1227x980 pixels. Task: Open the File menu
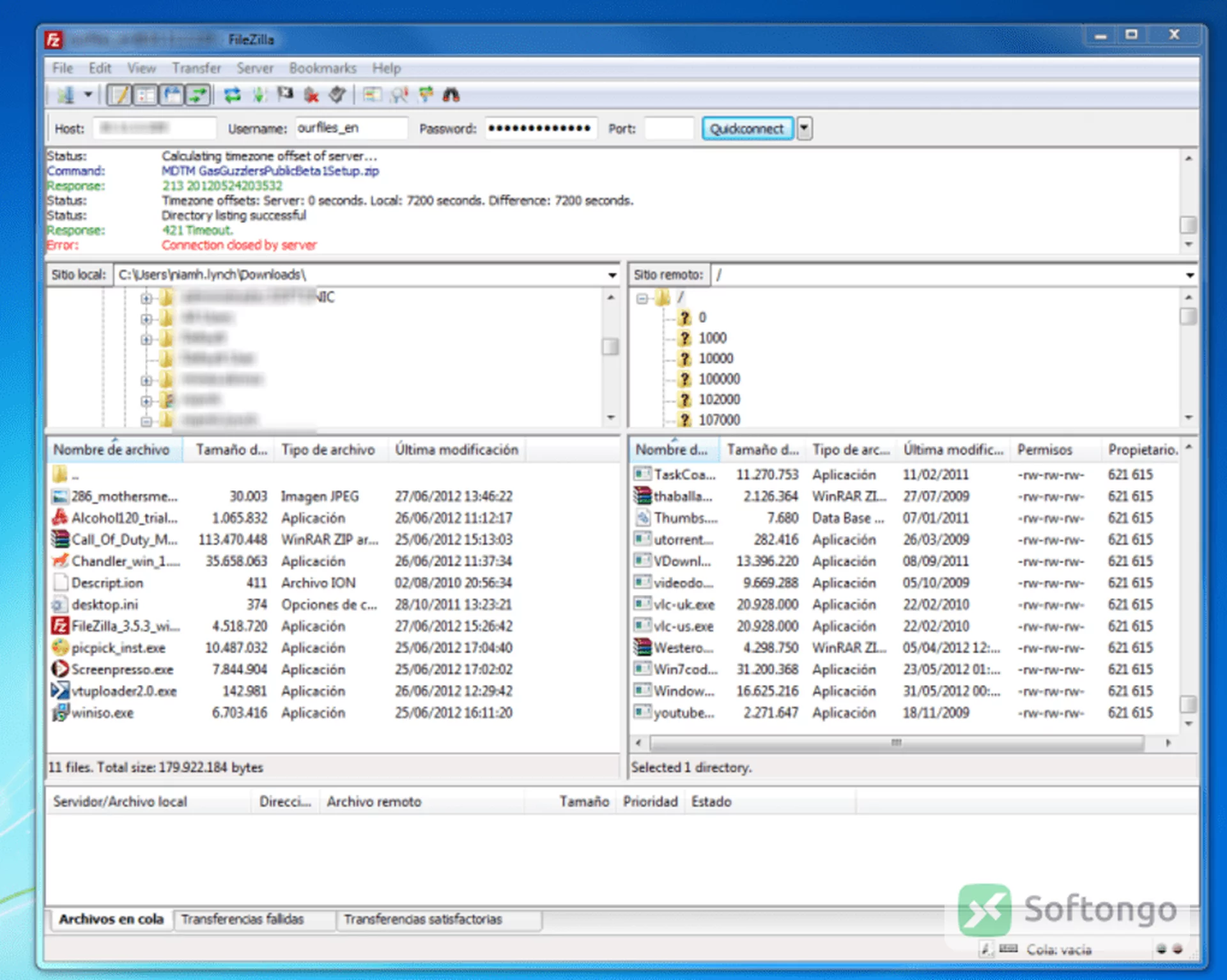[63, 68]
